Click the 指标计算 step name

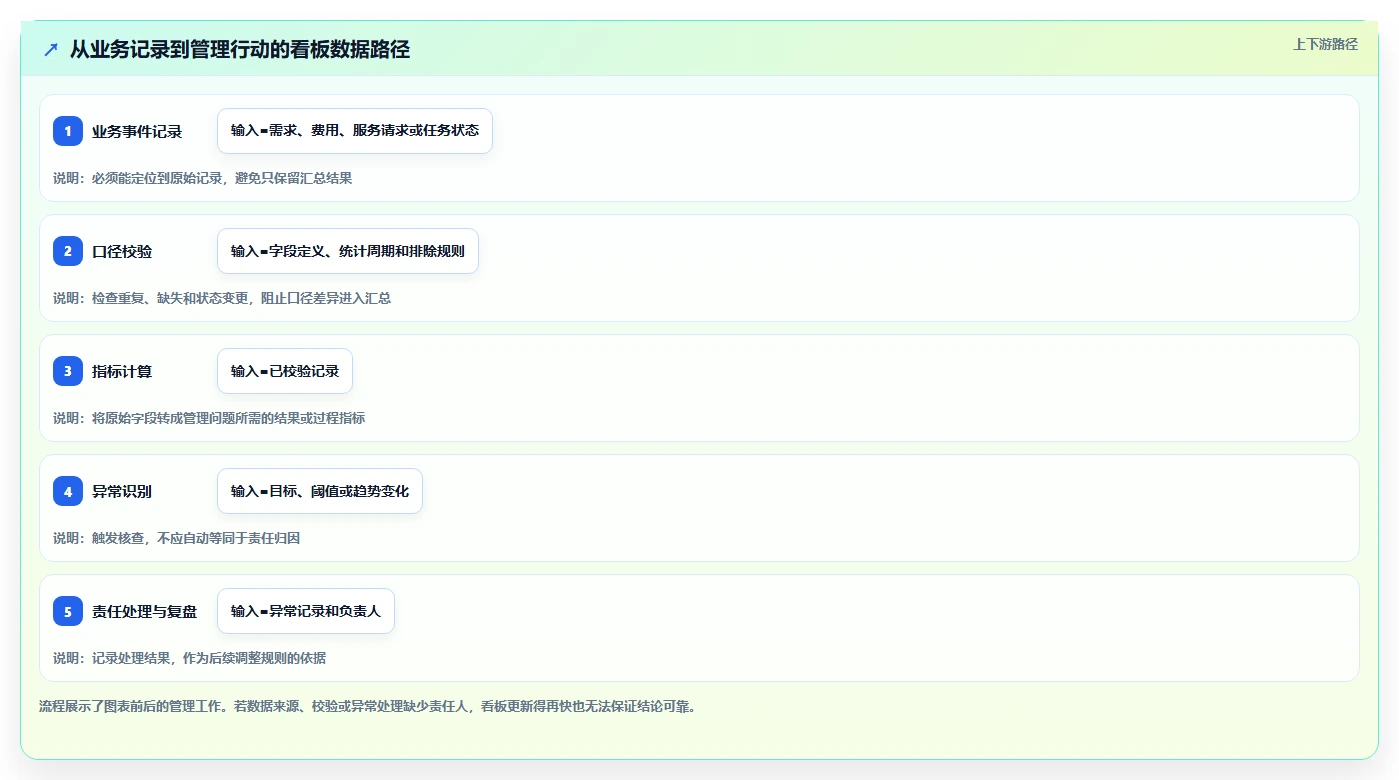[x=122, y=371]
